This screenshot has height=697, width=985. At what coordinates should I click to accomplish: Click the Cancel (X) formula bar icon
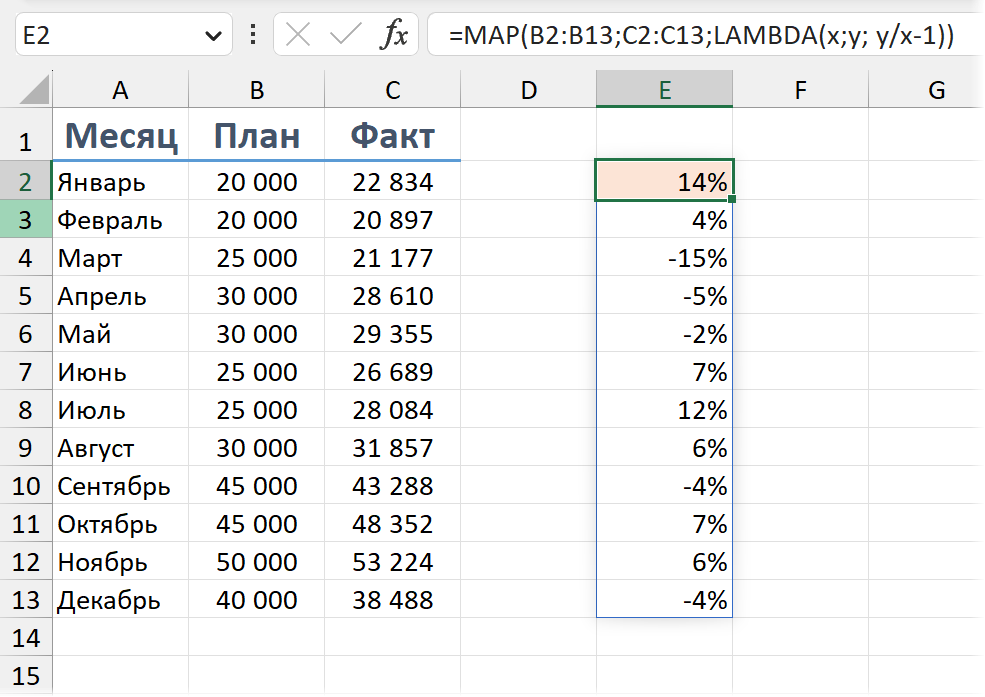pyautogui.click(x=297, y=35)
